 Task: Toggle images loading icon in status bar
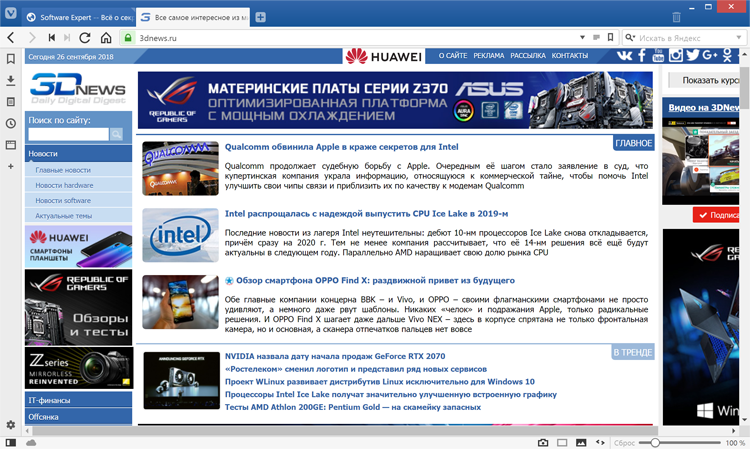pyautogui.click(x=581, y=443)
